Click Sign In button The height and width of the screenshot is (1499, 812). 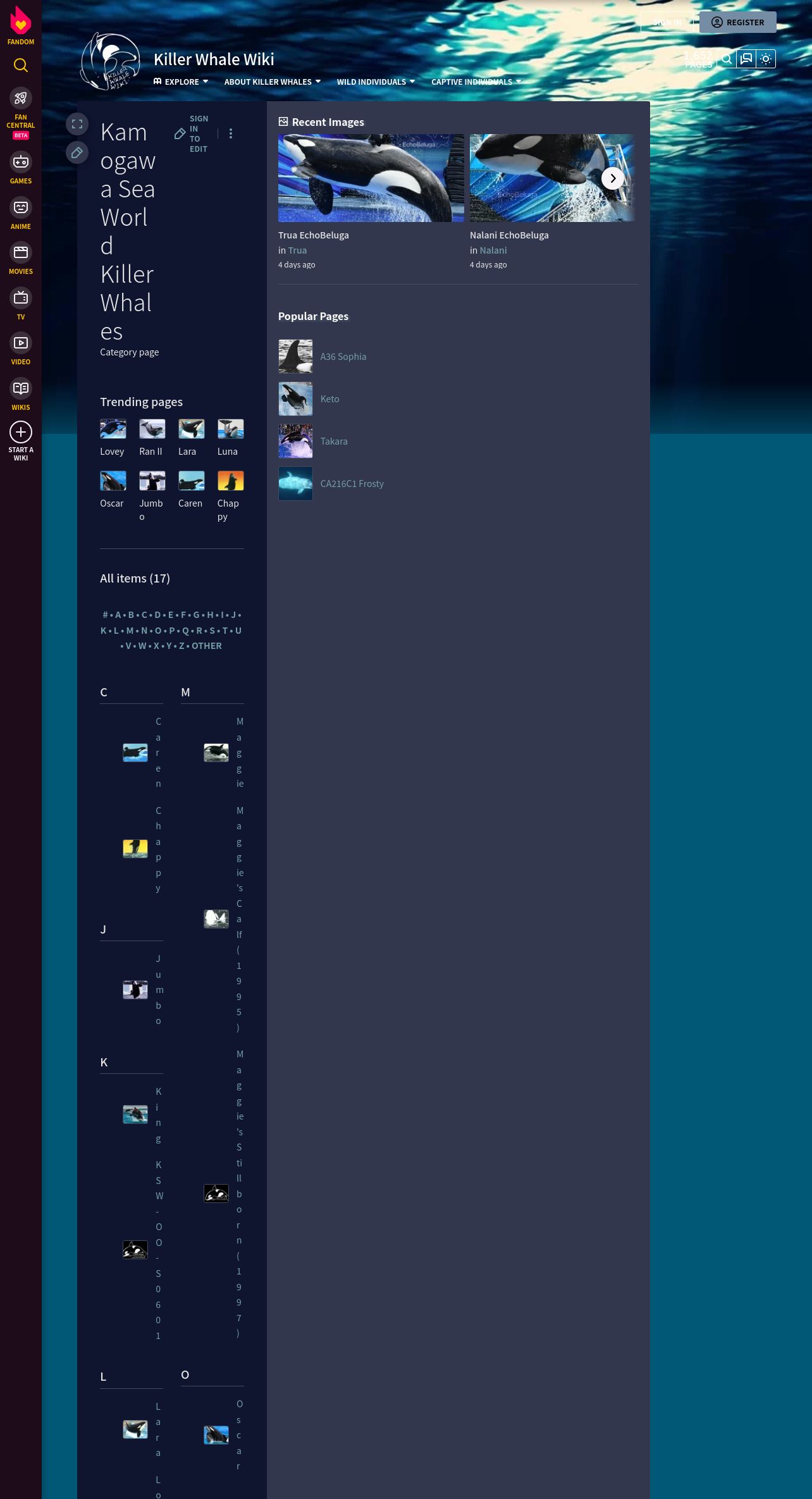(667, 22)
